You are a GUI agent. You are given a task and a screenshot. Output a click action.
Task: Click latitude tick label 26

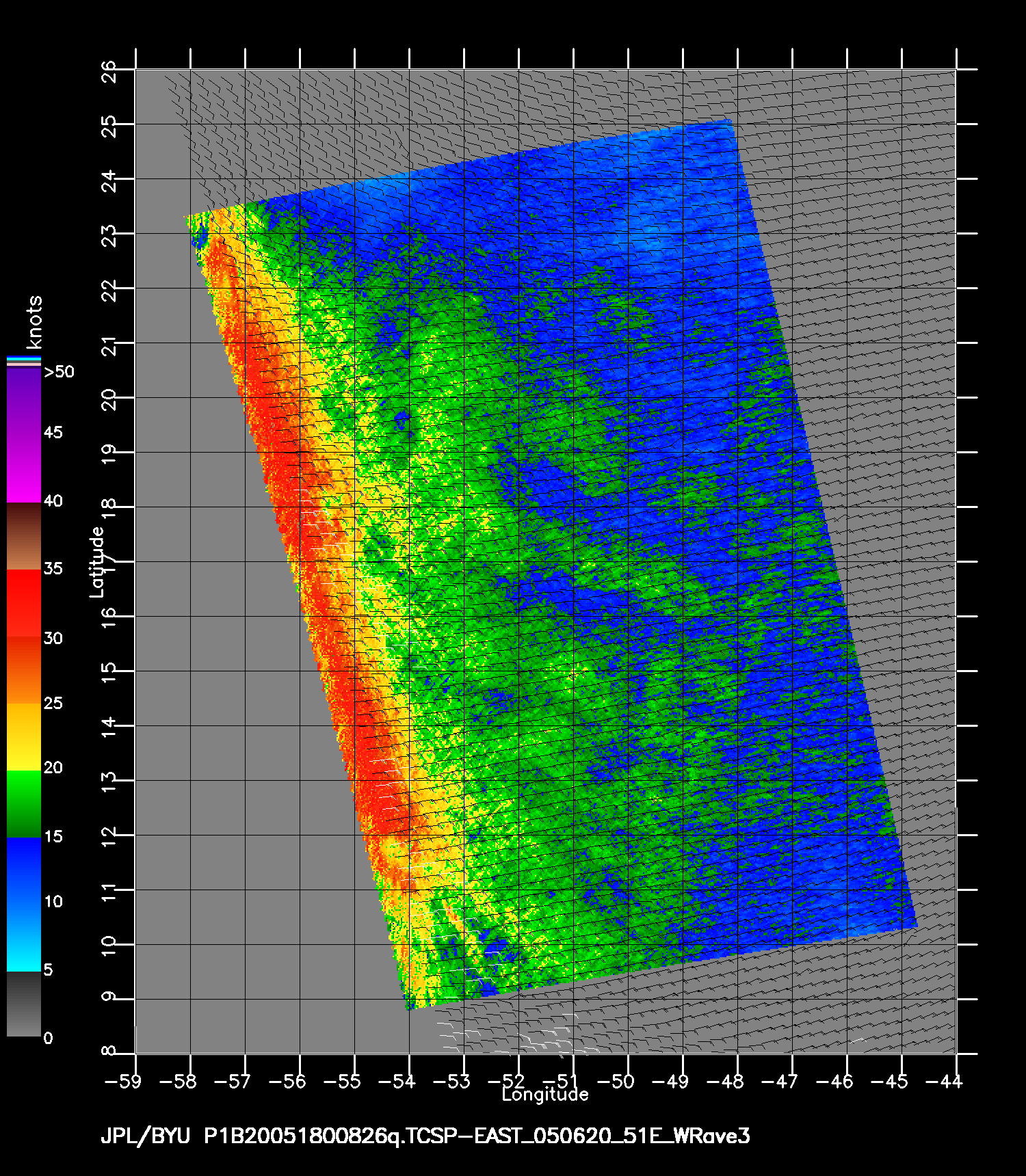pos(109,70)
